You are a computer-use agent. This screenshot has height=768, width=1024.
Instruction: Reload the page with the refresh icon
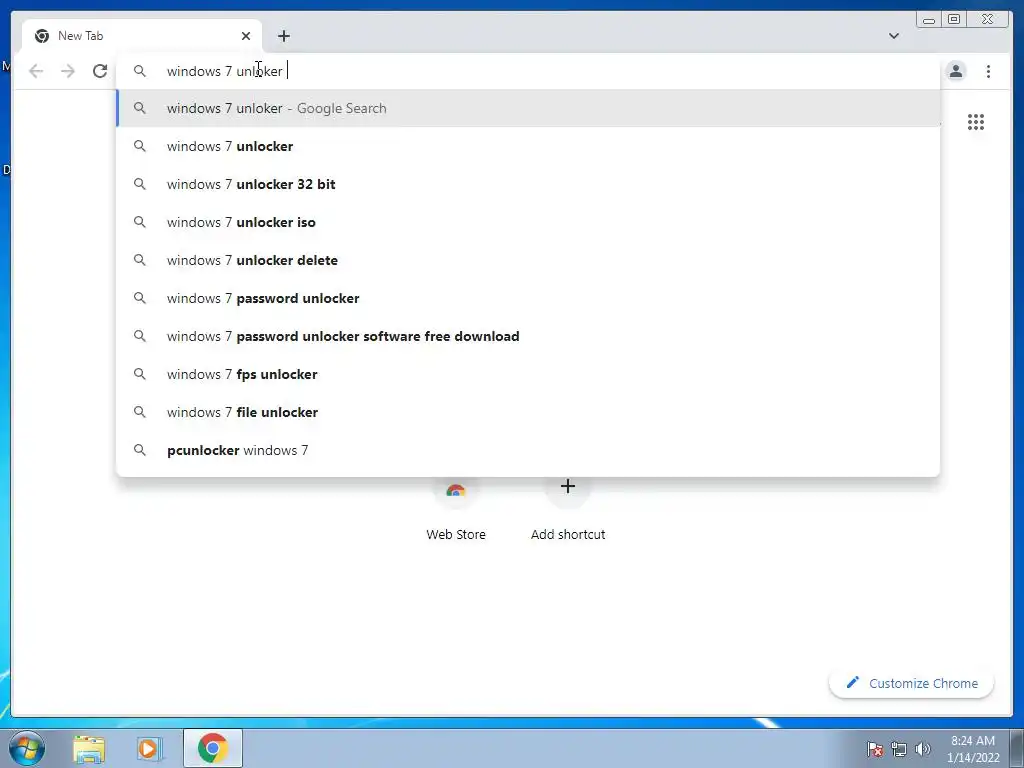click(100, 71)
